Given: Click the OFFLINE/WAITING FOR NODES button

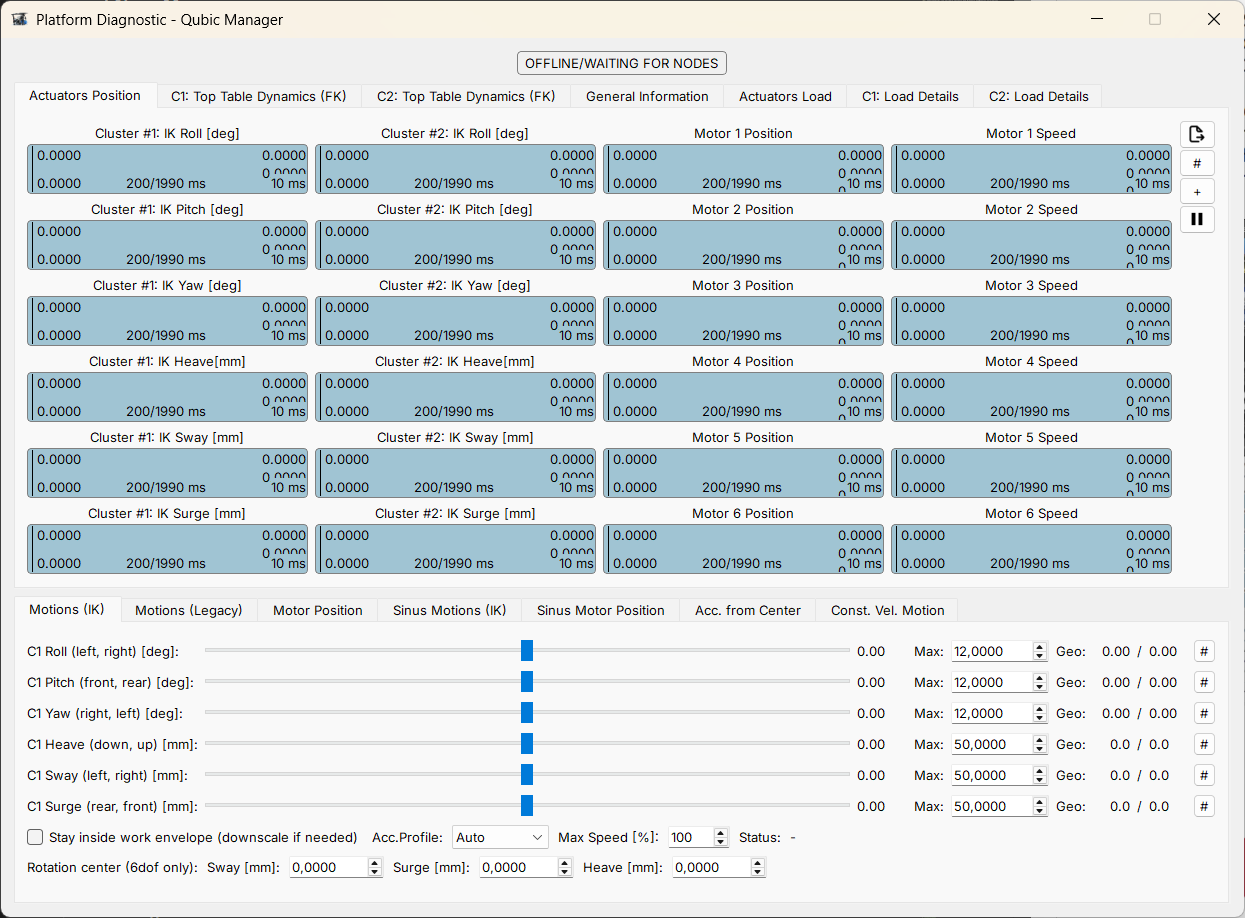Looking at the screenshot, I should point(621,62).
